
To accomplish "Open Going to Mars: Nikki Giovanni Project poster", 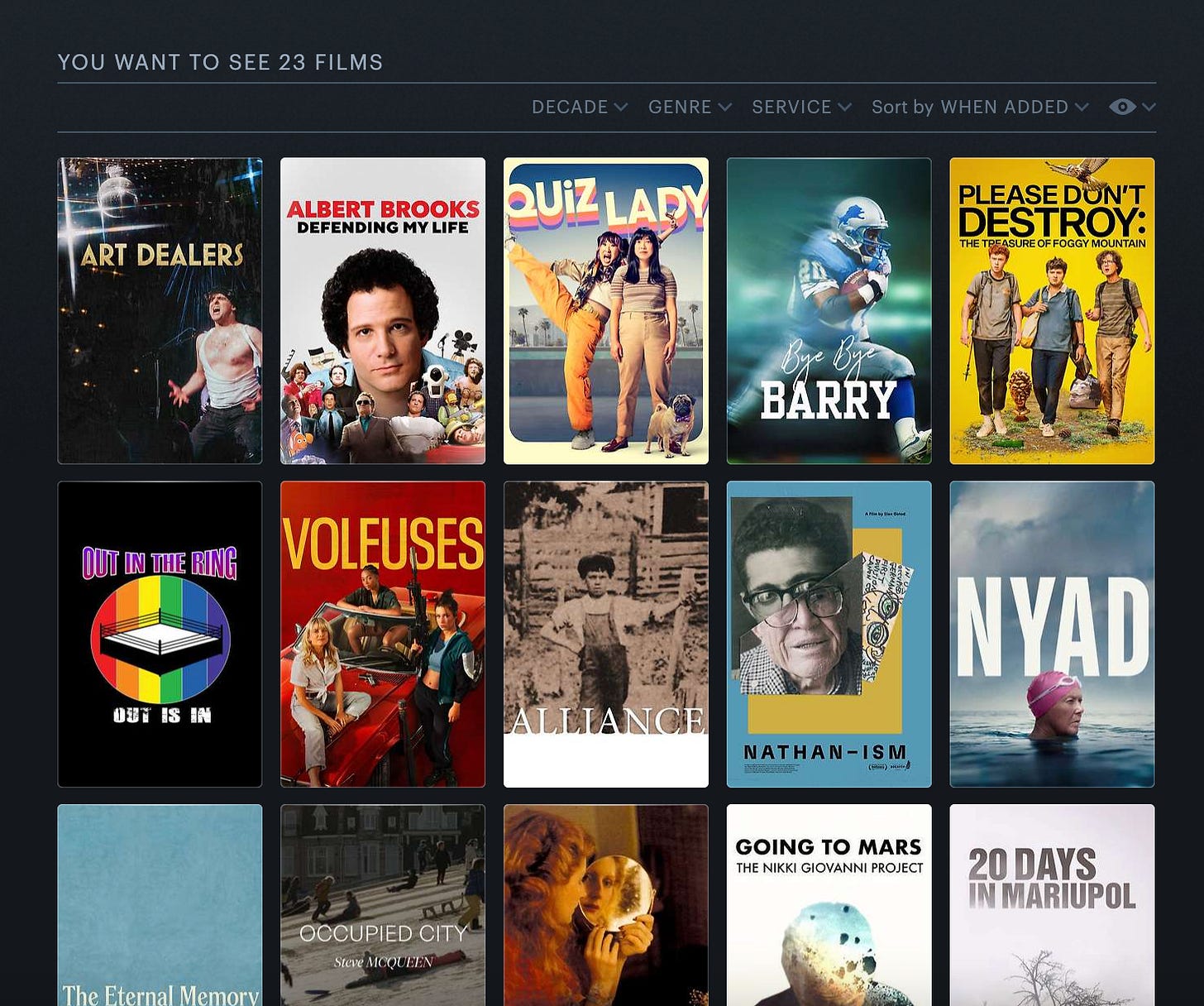I will coord(829,905).
